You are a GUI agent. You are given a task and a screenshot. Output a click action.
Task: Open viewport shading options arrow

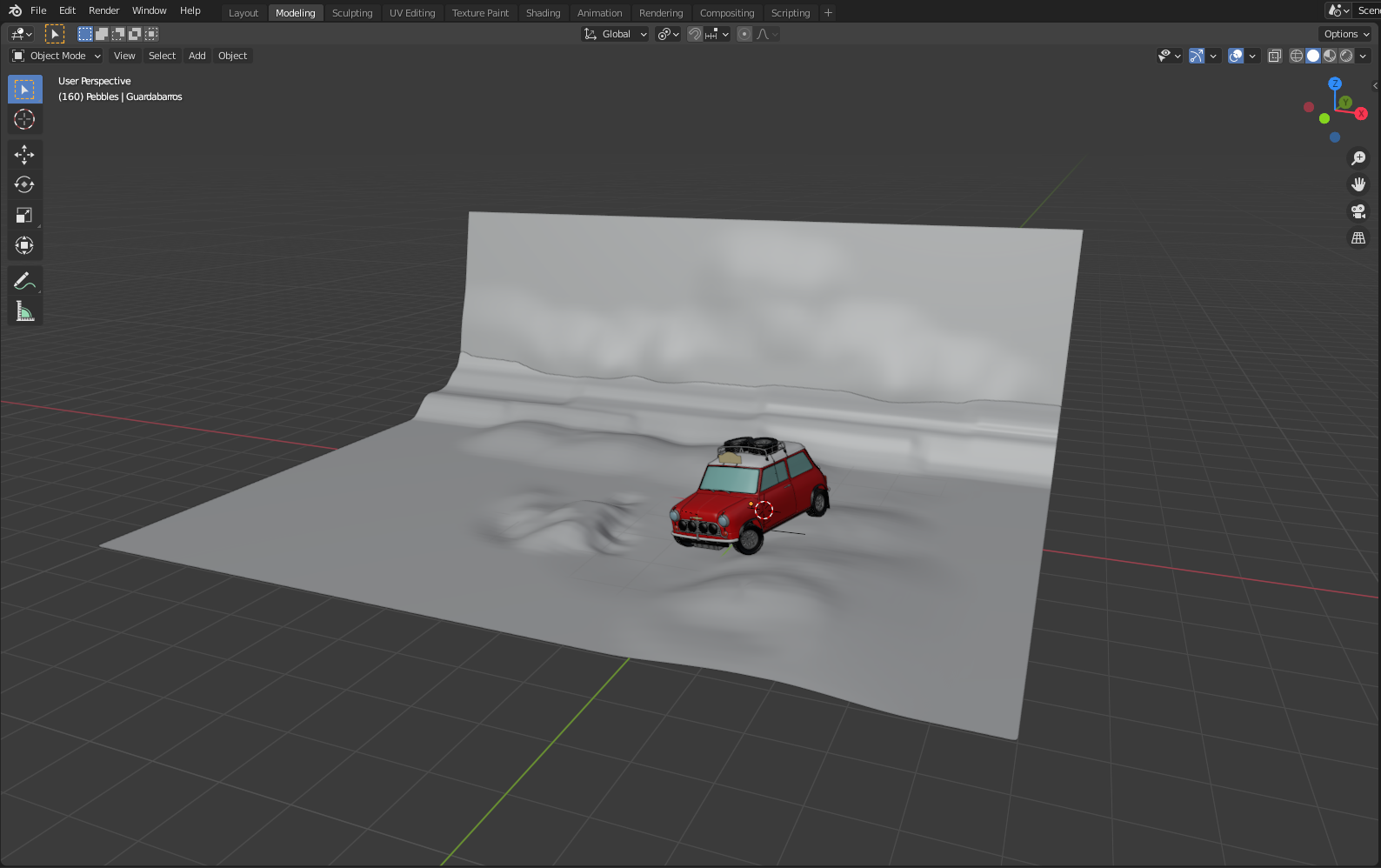[1363, 56]
